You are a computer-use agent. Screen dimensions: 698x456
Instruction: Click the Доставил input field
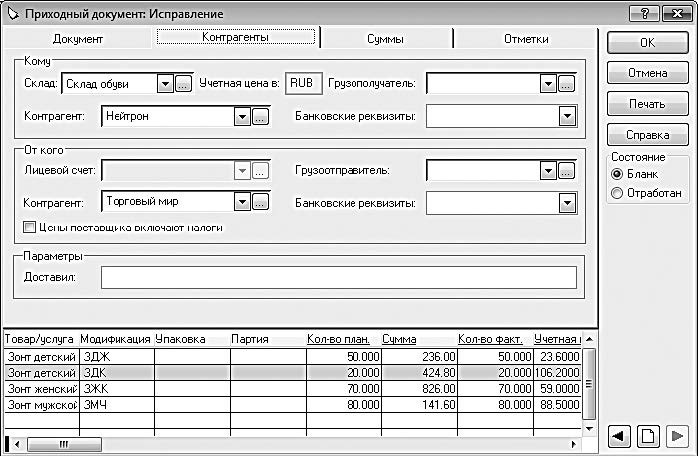(339, 277)
